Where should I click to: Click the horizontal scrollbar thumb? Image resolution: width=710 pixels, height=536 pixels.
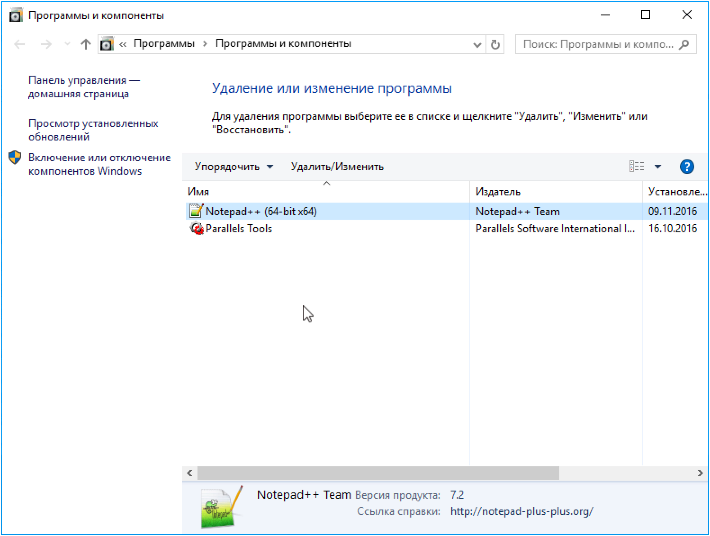(378, 473)
